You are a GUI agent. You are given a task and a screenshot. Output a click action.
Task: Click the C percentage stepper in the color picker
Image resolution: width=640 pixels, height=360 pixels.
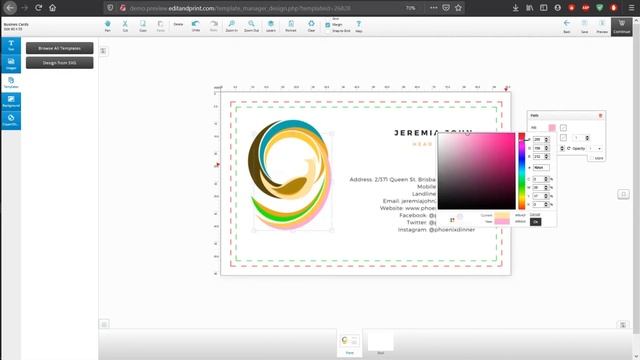(546, 179)
